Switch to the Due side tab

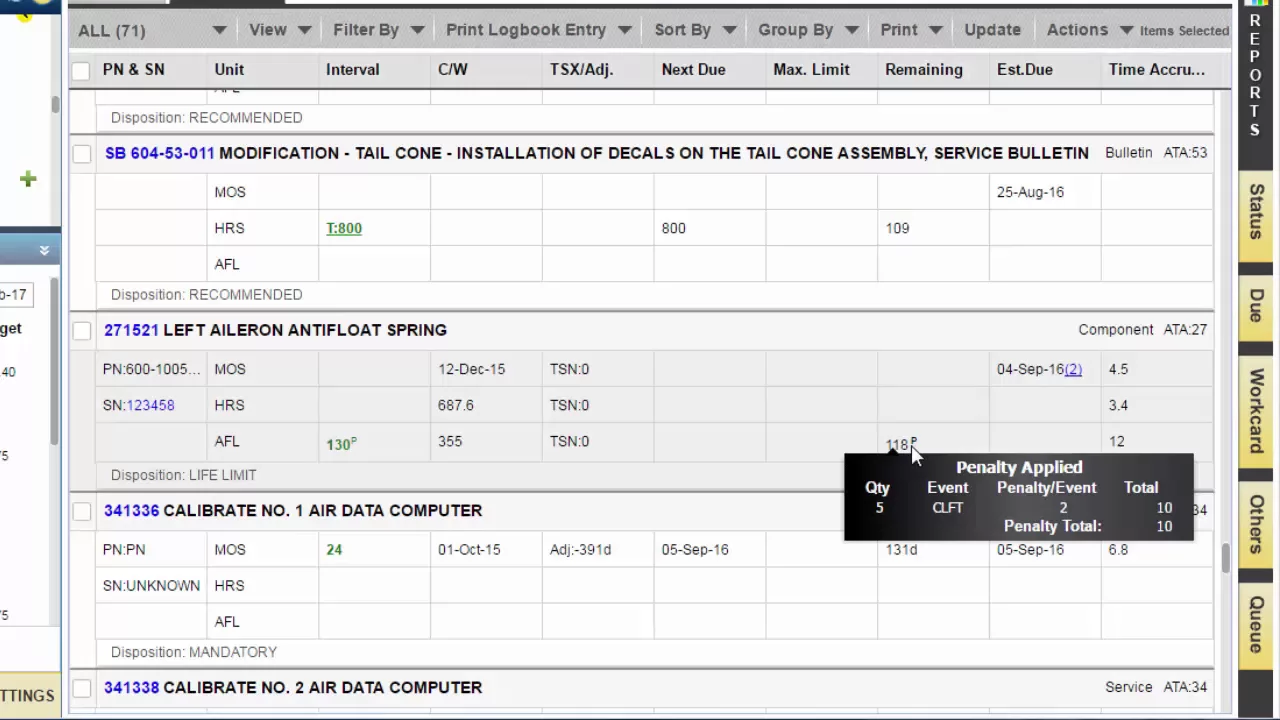(1257, 306)
